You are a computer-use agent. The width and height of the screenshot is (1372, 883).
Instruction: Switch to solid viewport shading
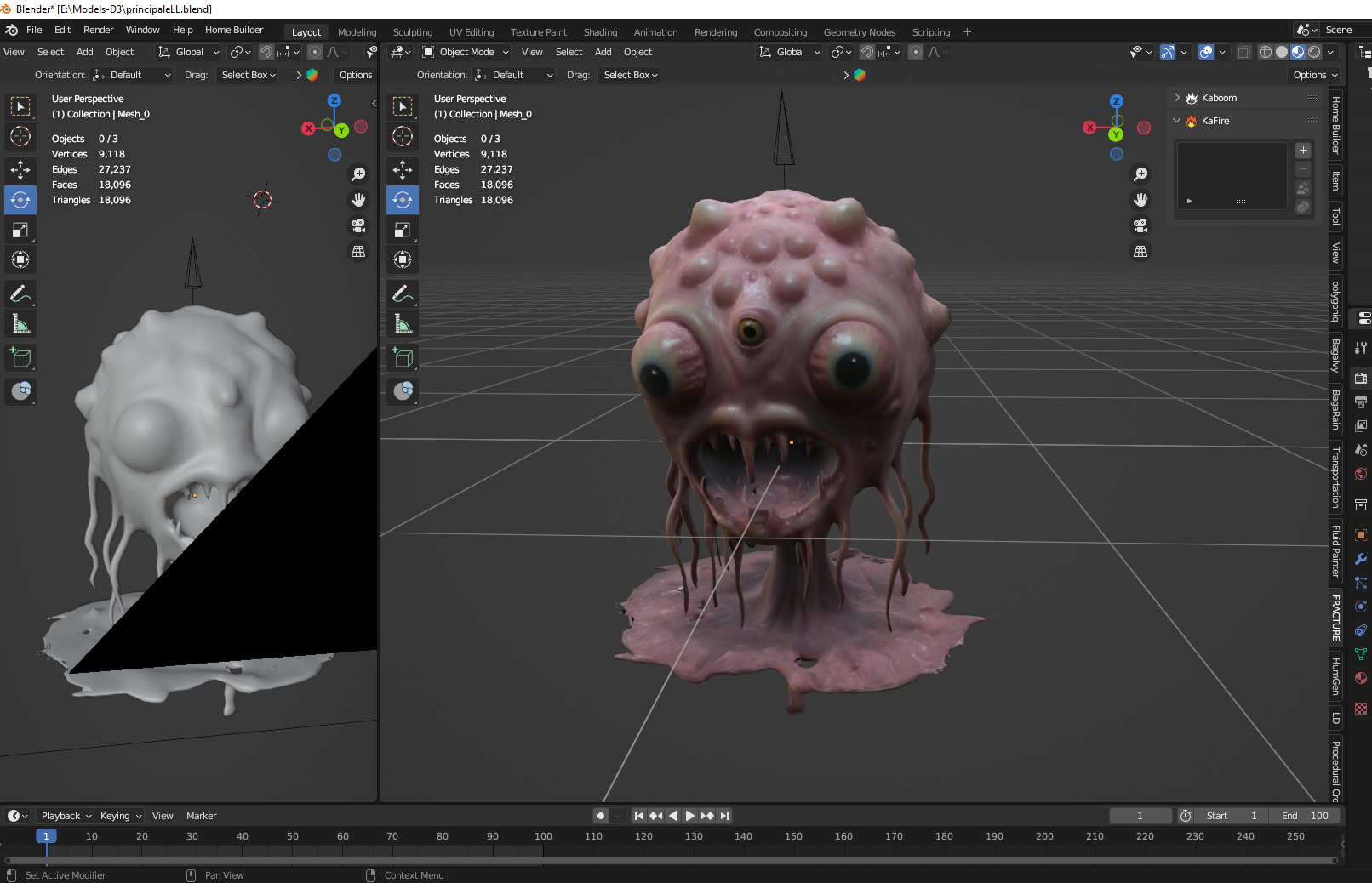click(x=1282, y=52)
